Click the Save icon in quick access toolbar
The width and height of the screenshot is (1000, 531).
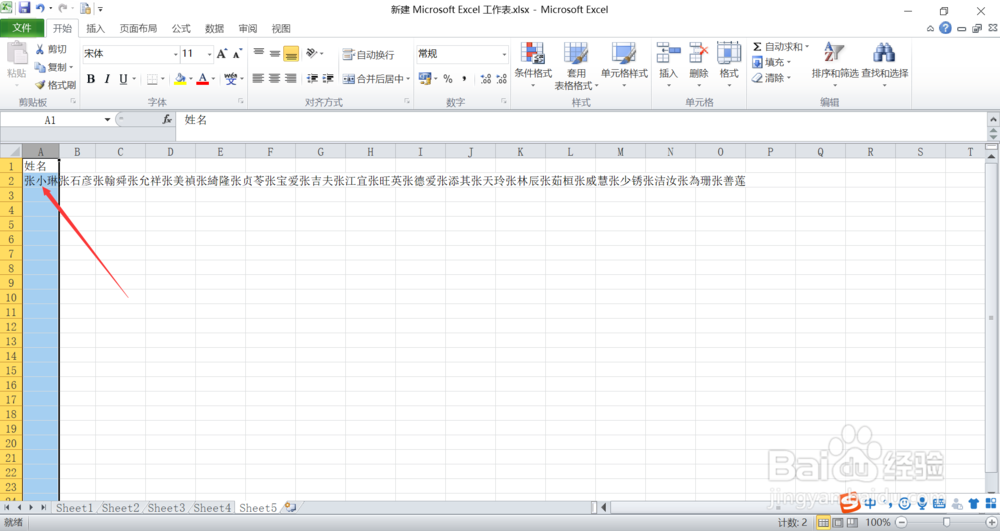pyautogui.click(x=24, y=8)
